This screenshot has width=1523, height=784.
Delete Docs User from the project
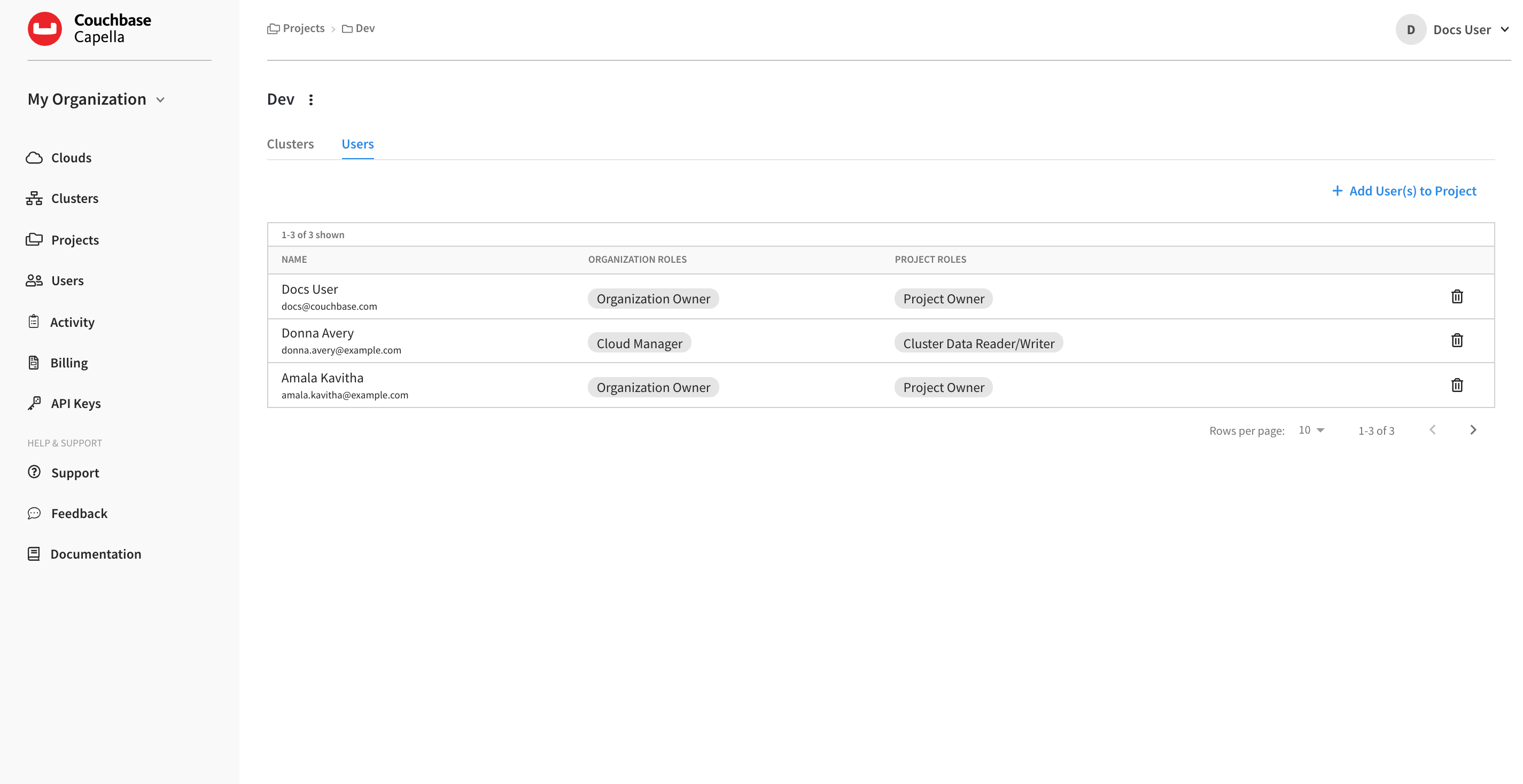(x=1457, y=296)
